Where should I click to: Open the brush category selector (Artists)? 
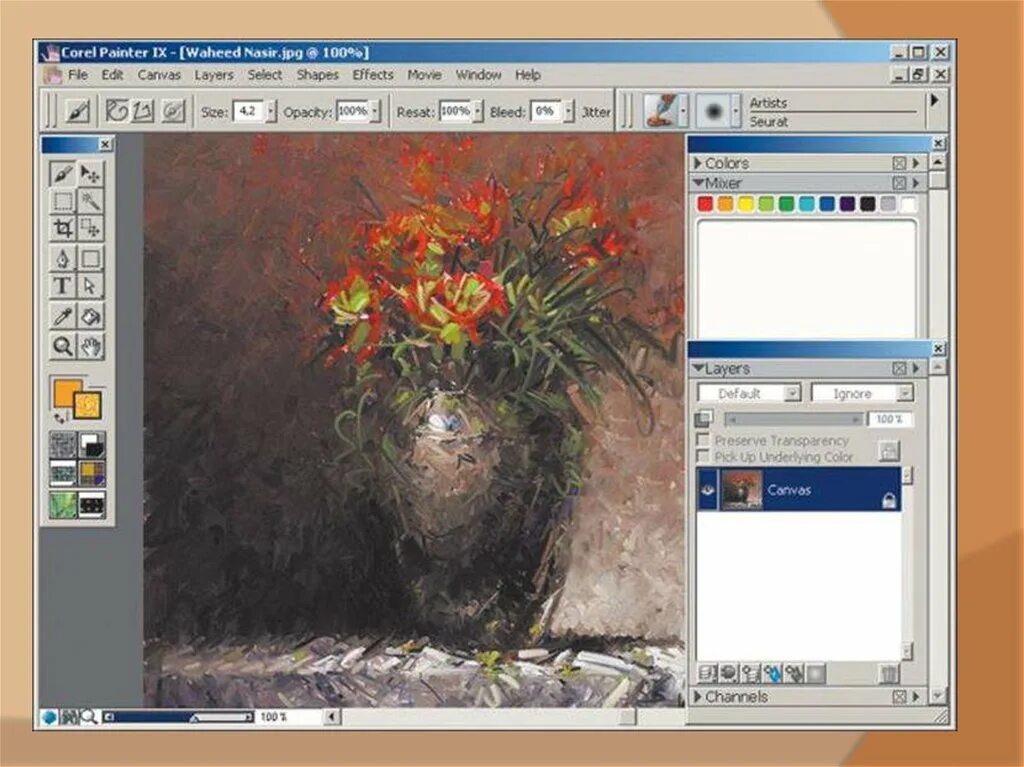point(665,110)
